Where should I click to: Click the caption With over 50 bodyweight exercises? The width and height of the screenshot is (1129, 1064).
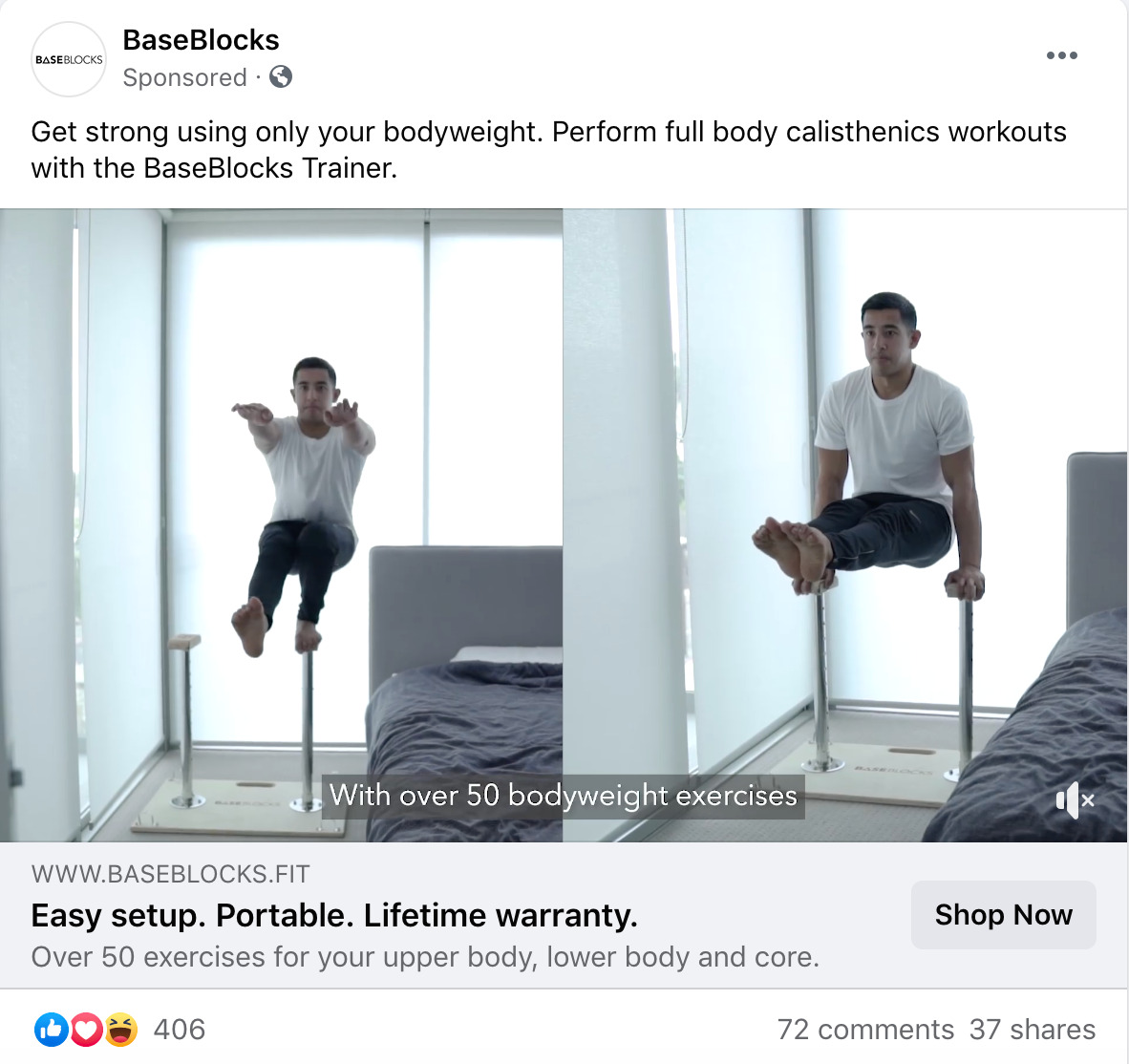(564, 795)
